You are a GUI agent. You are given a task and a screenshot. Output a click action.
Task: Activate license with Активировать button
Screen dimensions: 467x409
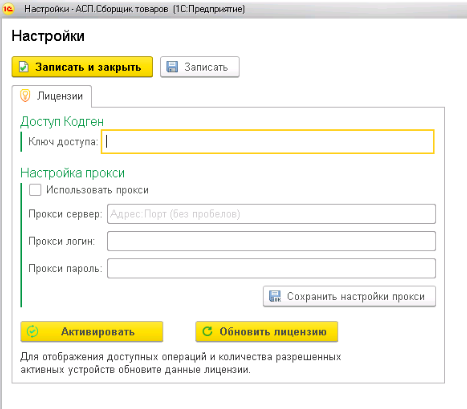(x=92, y=331)
